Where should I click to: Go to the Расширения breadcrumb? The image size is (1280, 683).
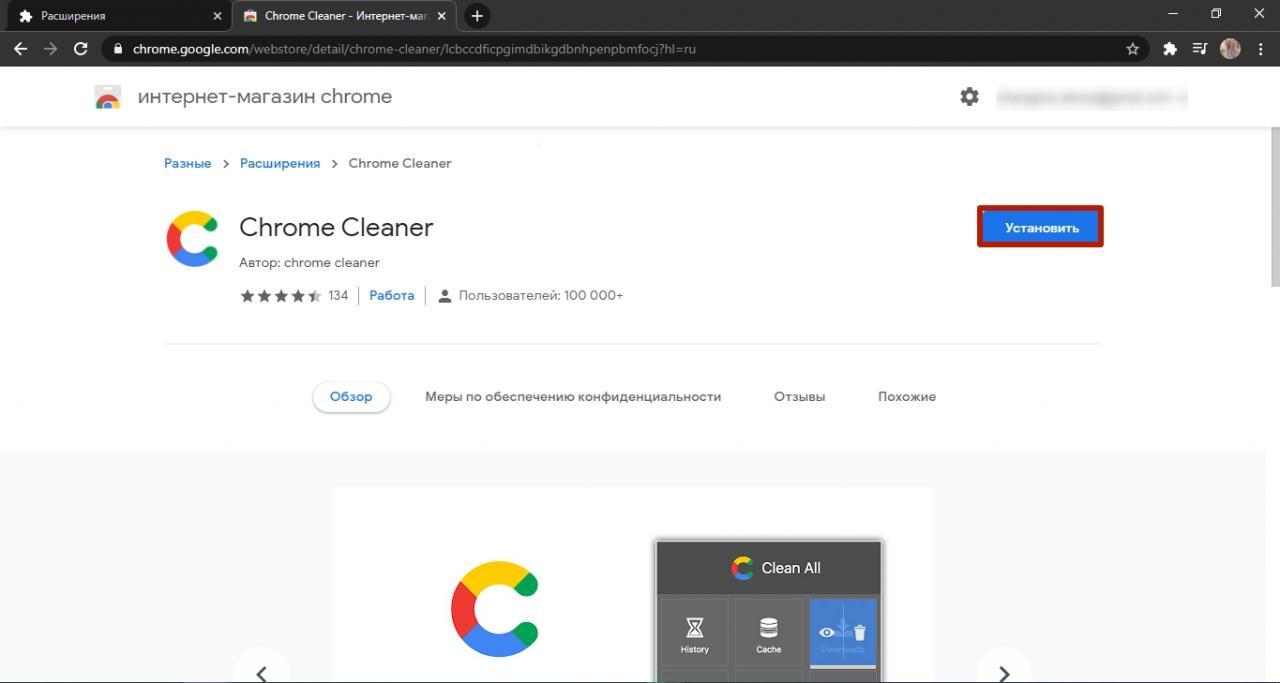pos(280,163)
